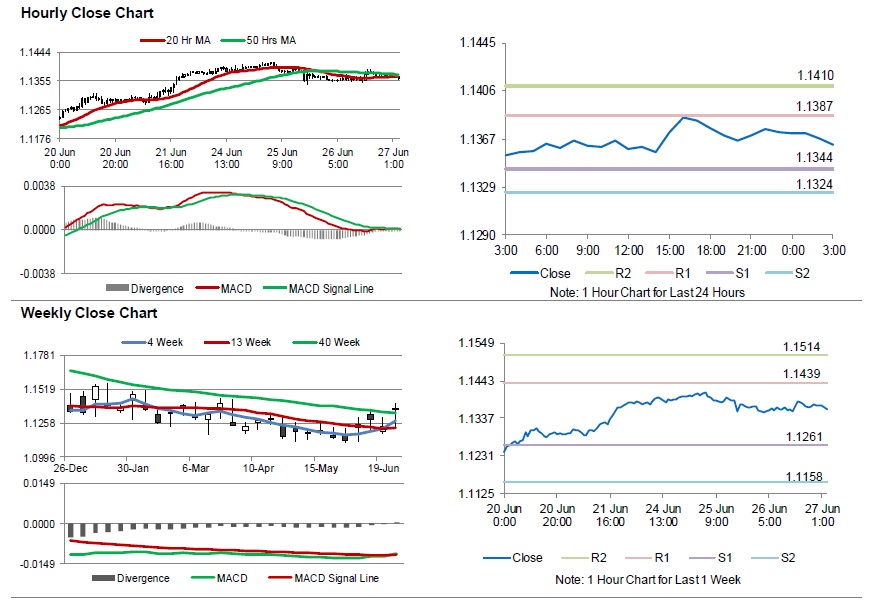Image resolution: width=873 pixels, height=601 pixels.
Task: Select the "13 Week" legend label
Action: [x=251, y=343]
